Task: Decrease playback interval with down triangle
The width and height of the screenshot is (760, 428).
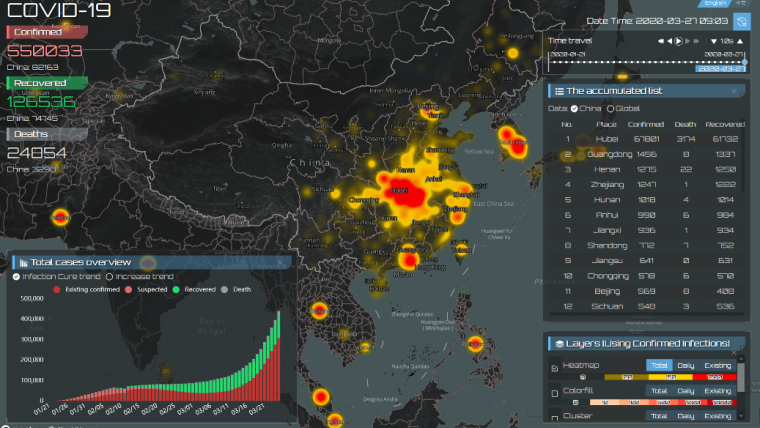Action: click(x=713, y=41)
